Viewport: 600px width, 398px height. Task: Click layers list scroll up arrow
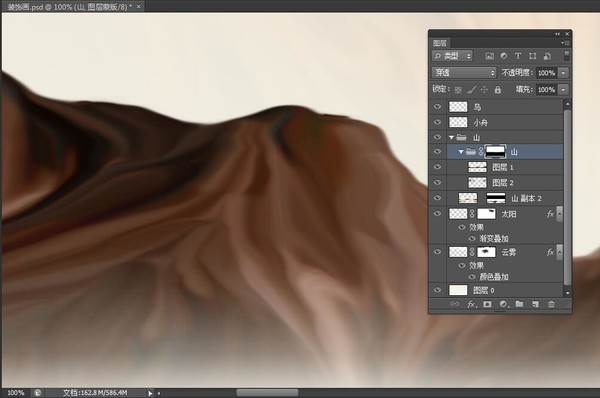(x=567, y=104)
